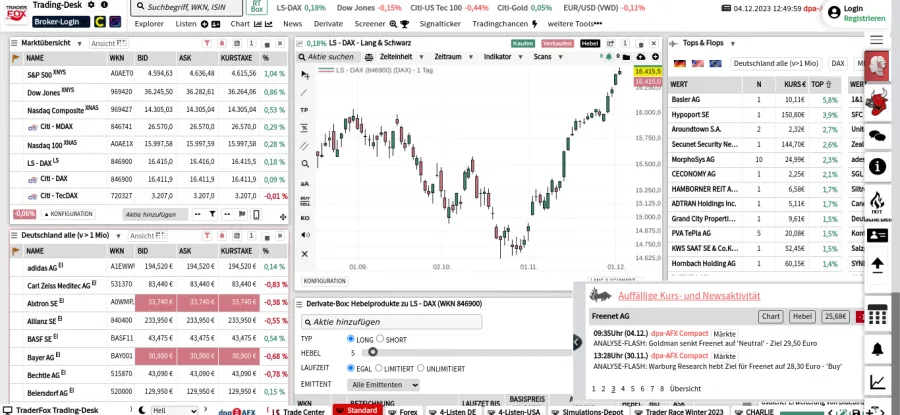Open the Zeiteinheit dropdown
Screen dimensions: 900x415
pyautogui.click(x=401, y=57)
